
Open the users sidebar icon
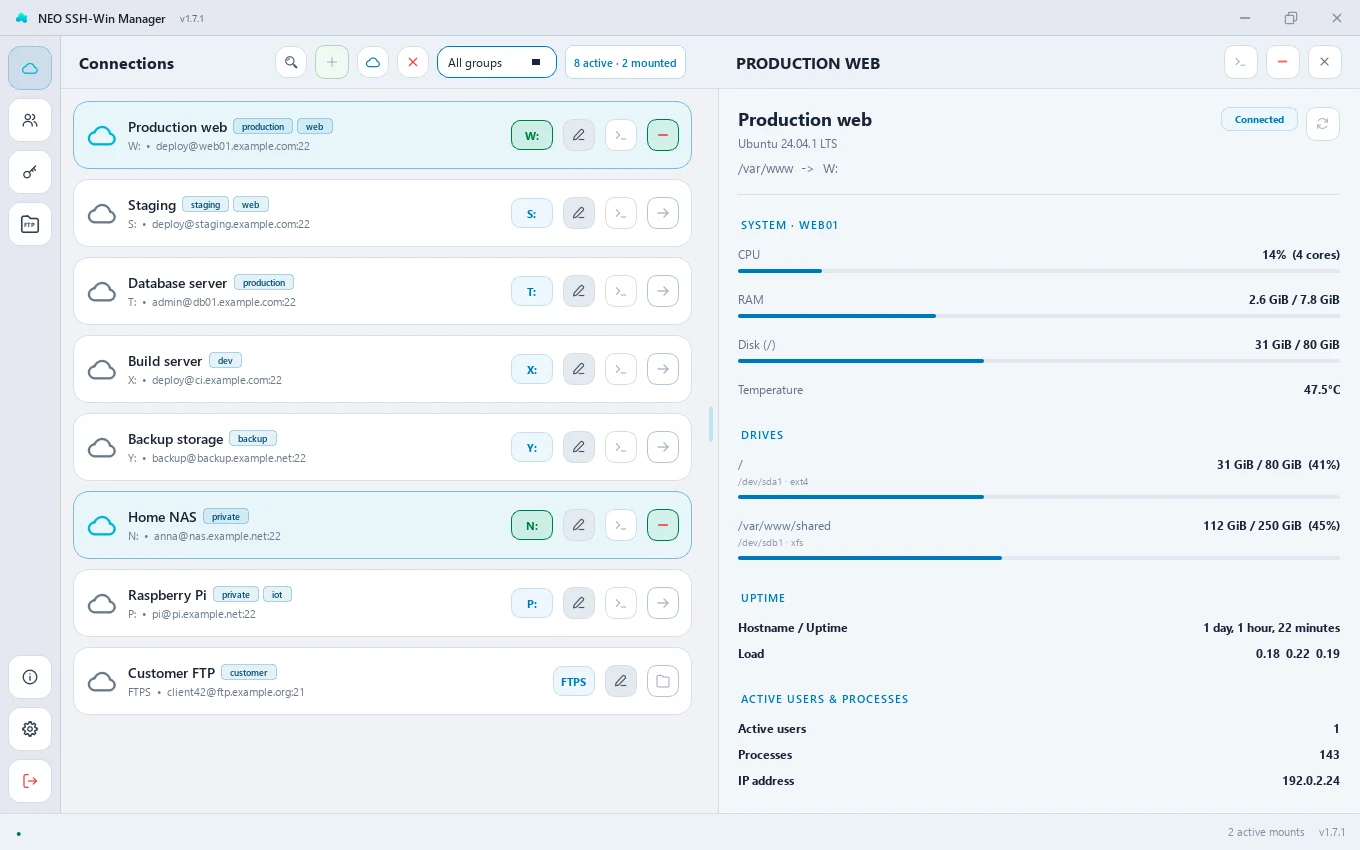click(x=30, y=120)
